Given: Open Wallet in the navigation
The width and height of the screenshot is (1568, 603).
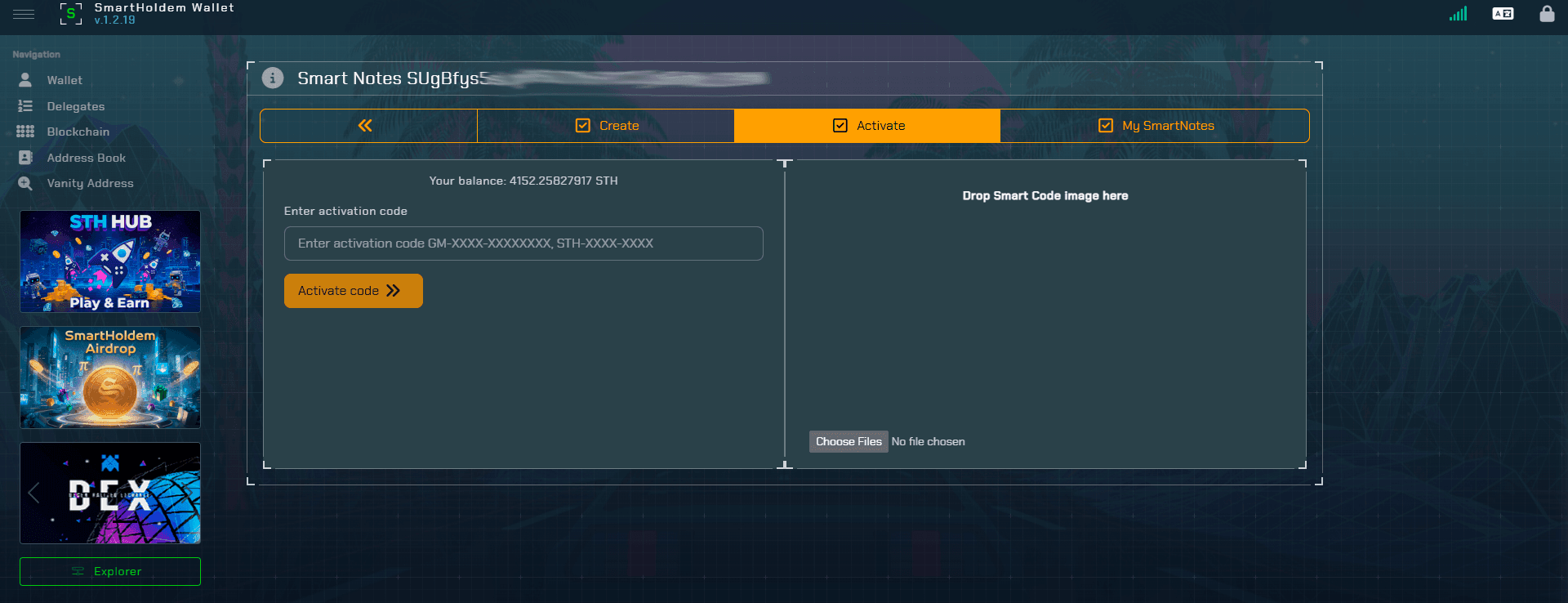Looking at the screenshot, I should pos(65,80).
